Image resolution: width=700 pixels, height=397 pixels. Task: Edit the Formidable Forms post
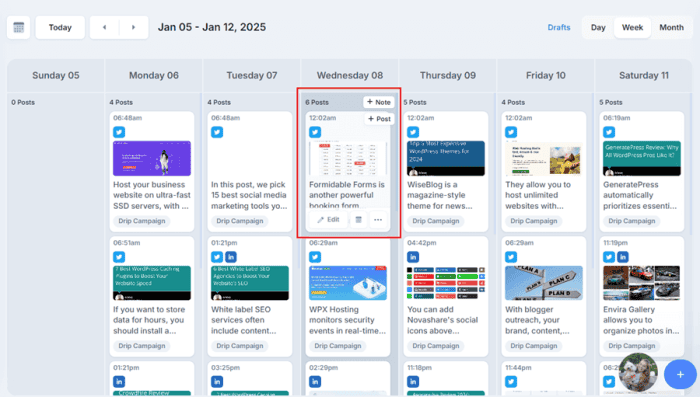(328, 220)
